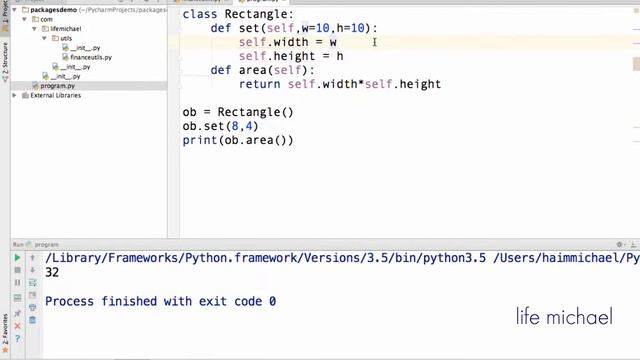Open the 2: Structure side tab
Screen dimensions: 640x360
coord(5,62)
